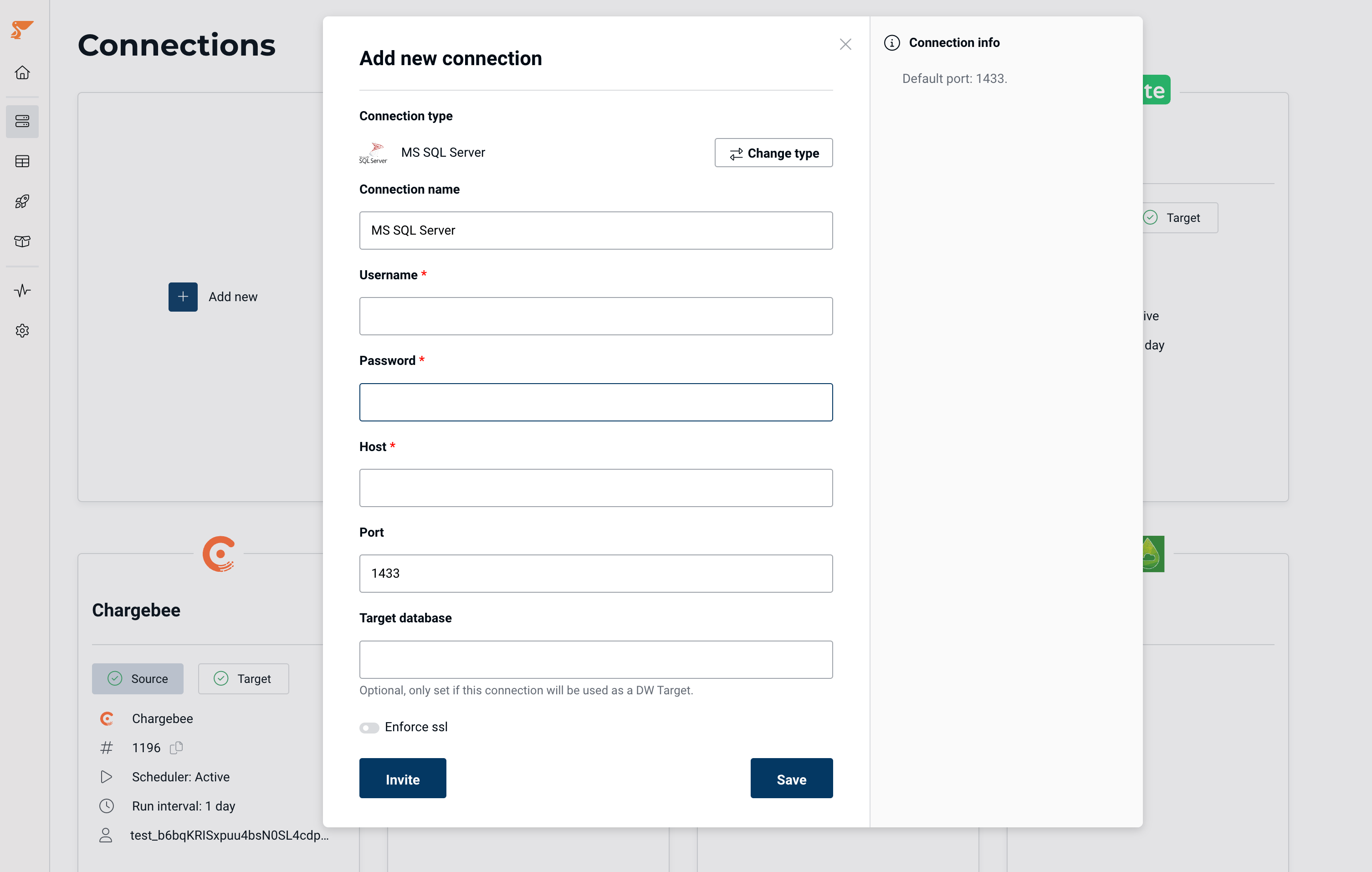The height and width of the screenshot is (872, 1372).
Task: Click the Invite button
Action: [402, 779]
